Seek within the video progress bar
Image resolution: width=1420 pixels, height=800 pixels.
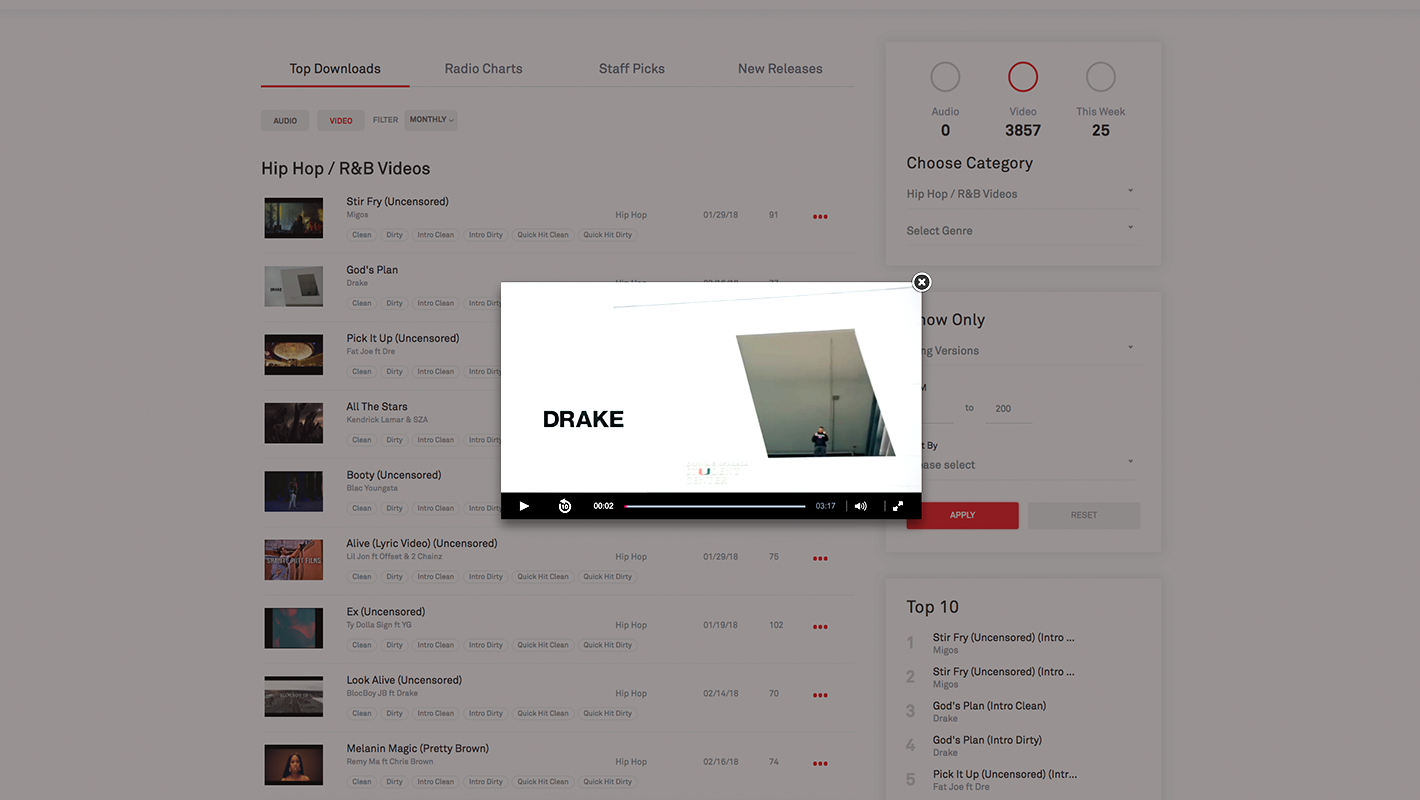pyautogui.click(x=715, y=506)
